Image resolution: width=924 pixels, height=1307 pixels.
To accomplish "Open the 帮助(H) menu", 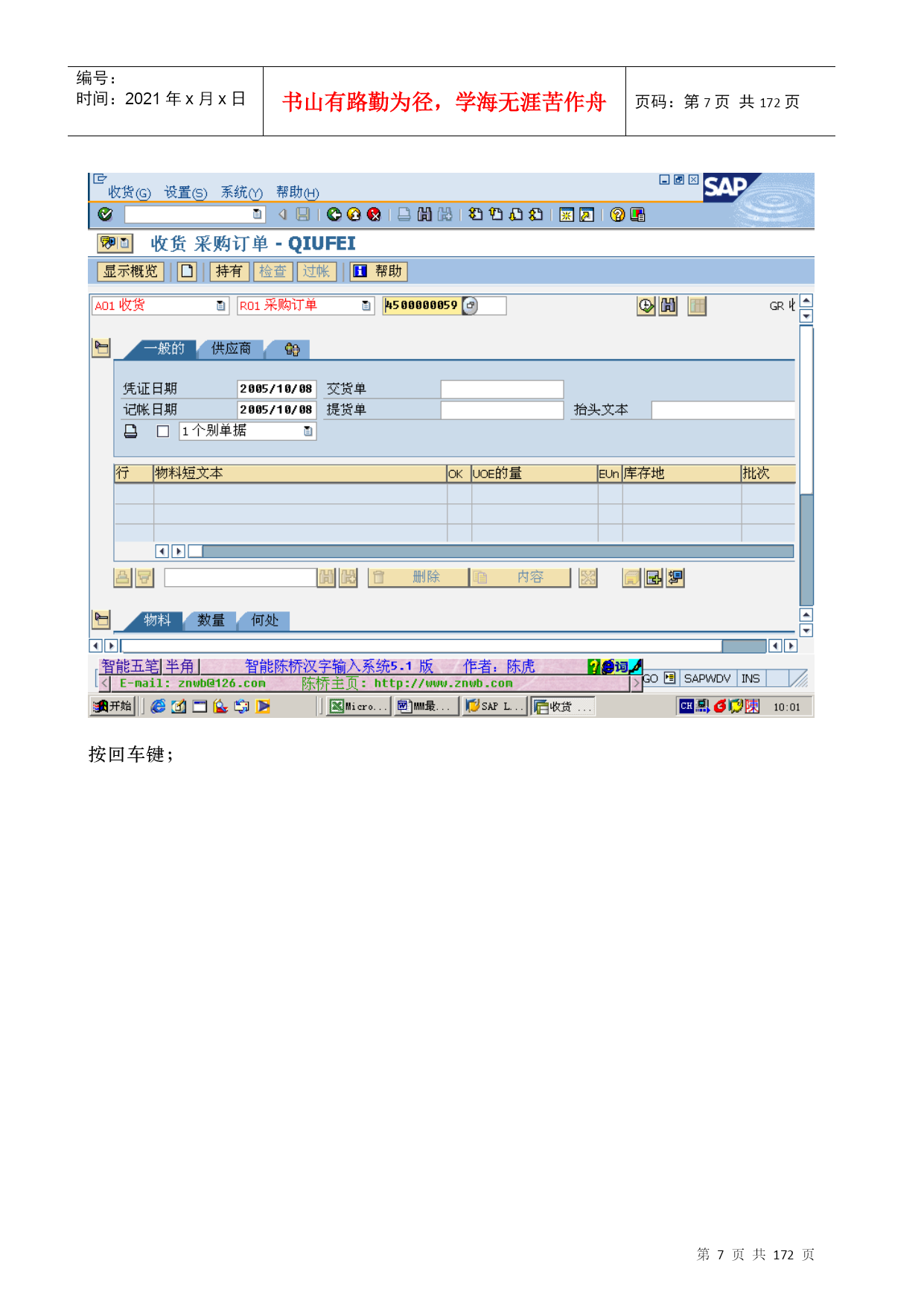I will tap(298, 192).
